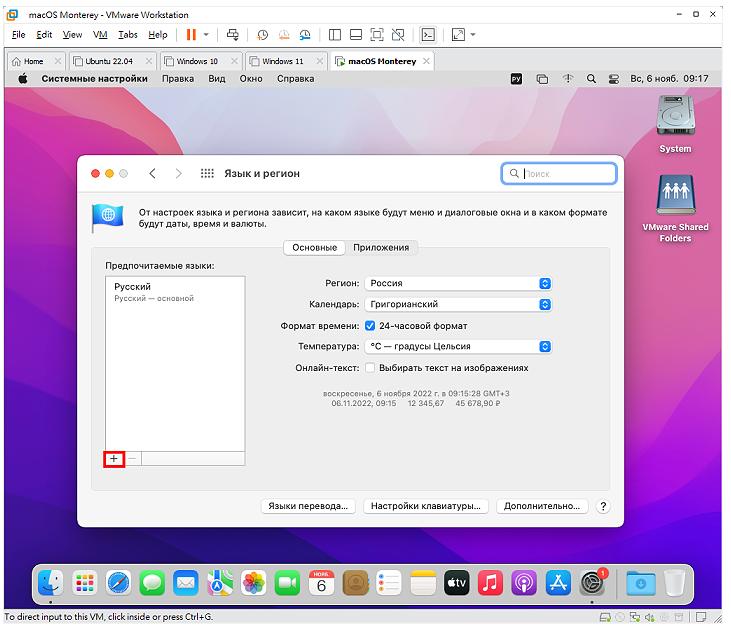731x630 pixels.
Task: Enter full screen mode icon
Action: pos(377,35)
